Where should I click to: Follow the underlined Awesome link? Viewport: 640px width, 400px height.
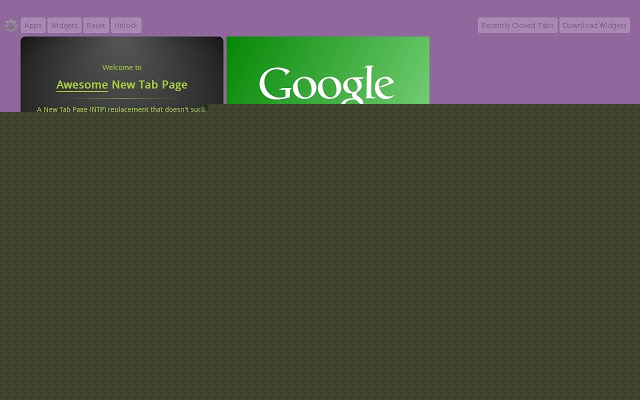[x=82, y=85]
